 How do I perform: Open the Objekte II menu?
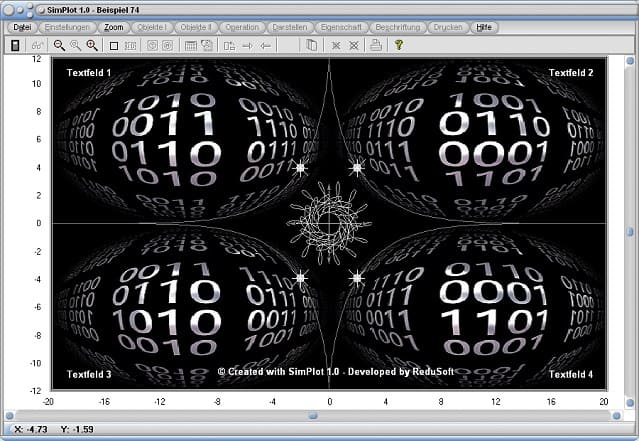tap(196, 27)
